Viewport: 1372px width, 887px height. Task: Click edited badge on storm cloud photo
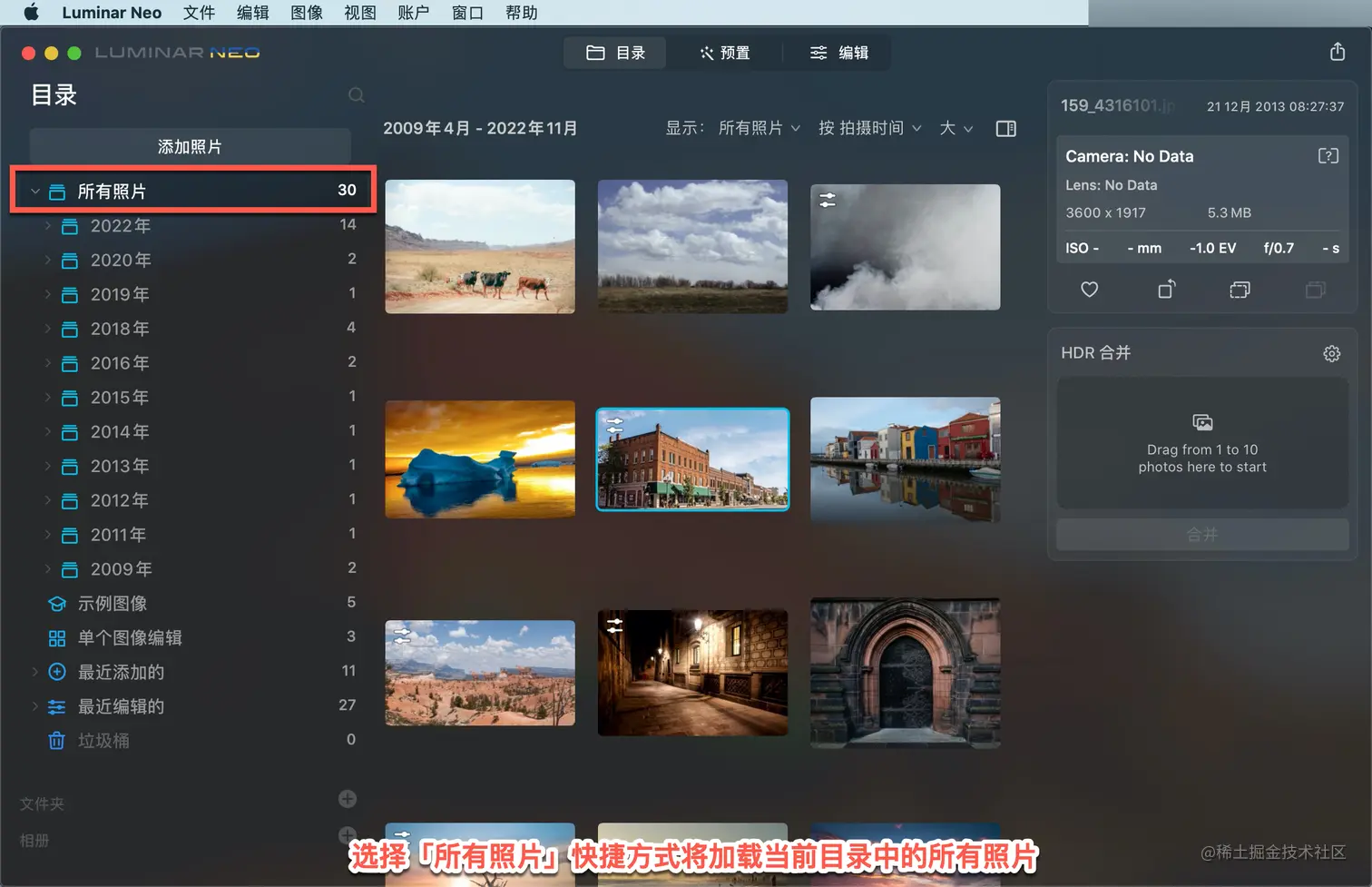[x=828, y=200]
